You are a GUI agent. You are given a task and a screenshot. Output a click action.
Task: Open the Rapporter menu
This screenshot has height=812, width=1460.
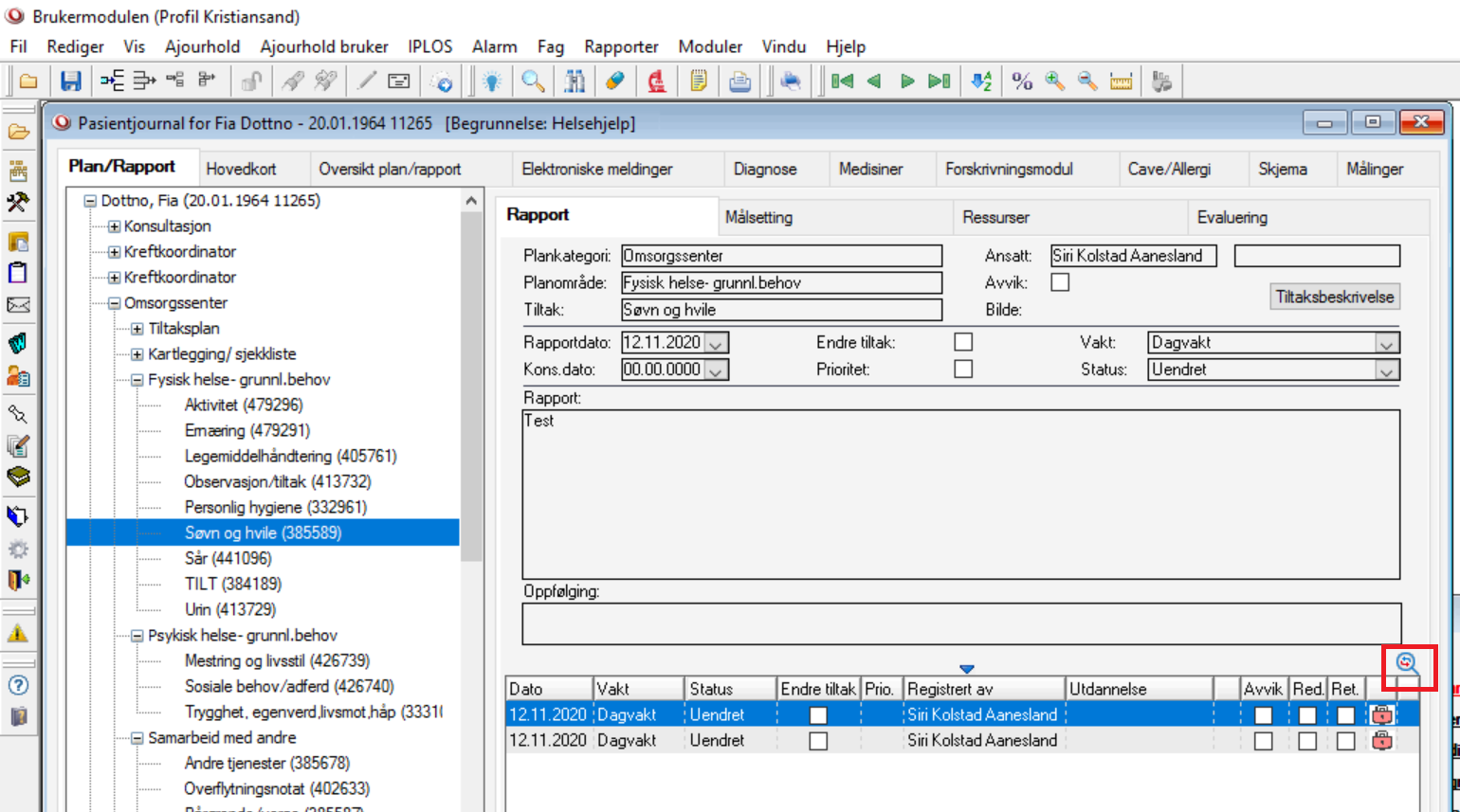pyautogui.click(x=621, y=46)
